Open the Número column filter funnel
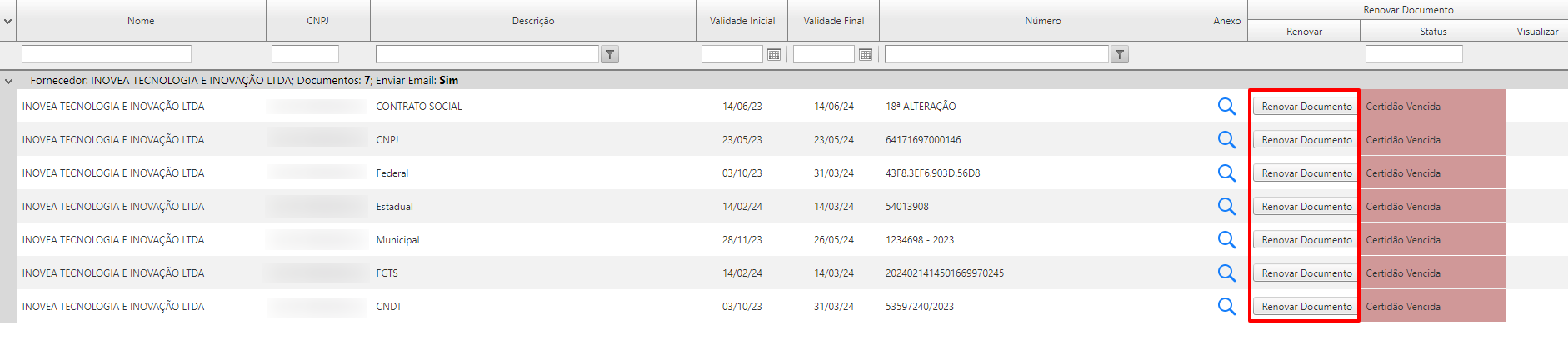1568x345 pixels. [x=1120, y=55]
